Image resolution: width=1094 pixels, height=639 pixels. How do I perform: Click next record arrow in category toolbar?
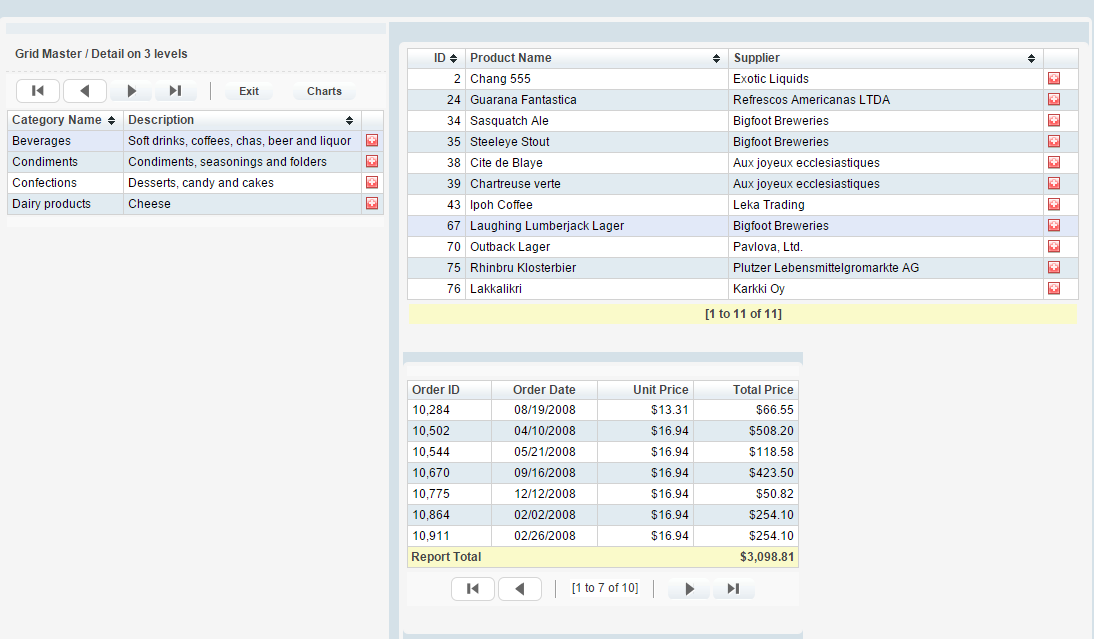point(131,91)
